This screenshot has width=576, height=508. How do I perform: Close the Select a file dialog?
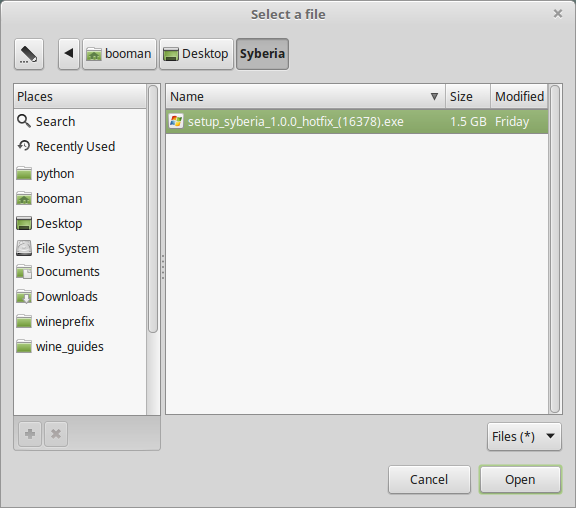pos(558,14)
